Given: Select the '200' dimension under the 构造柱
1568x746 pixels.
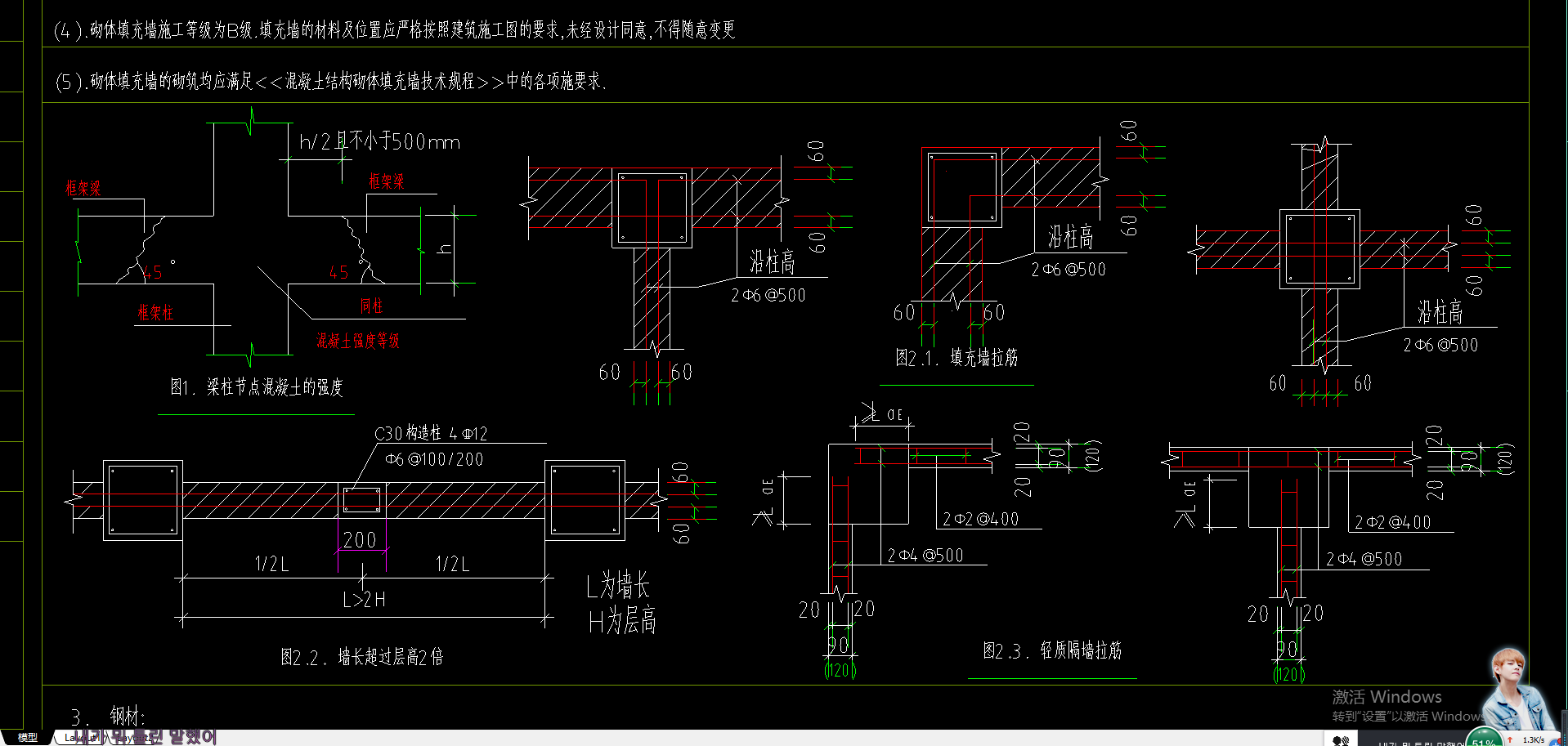Looking at the screenshot, I should pyautogui.click(x=360, y=540).
